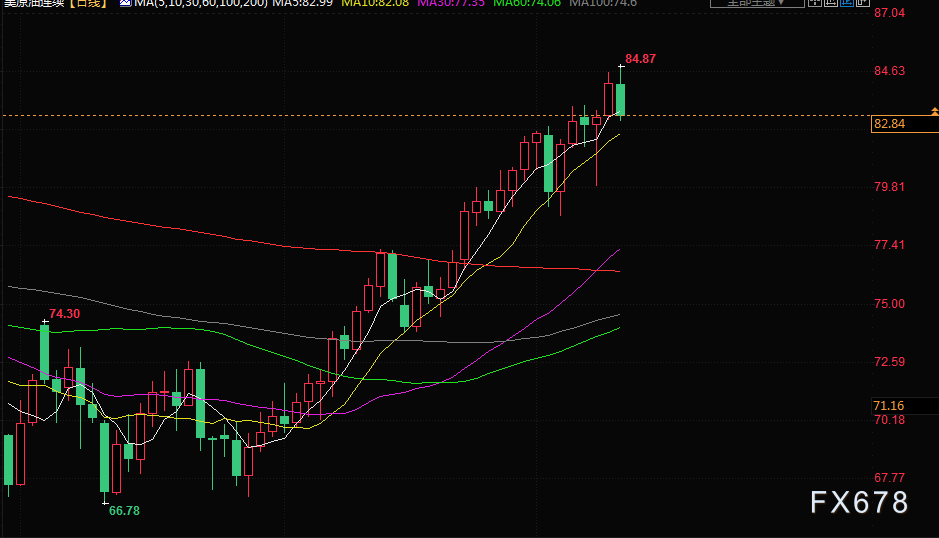Click the 66.78 low price annotation
Viewport: 939px width, 538px height.
tap(124, 511)
